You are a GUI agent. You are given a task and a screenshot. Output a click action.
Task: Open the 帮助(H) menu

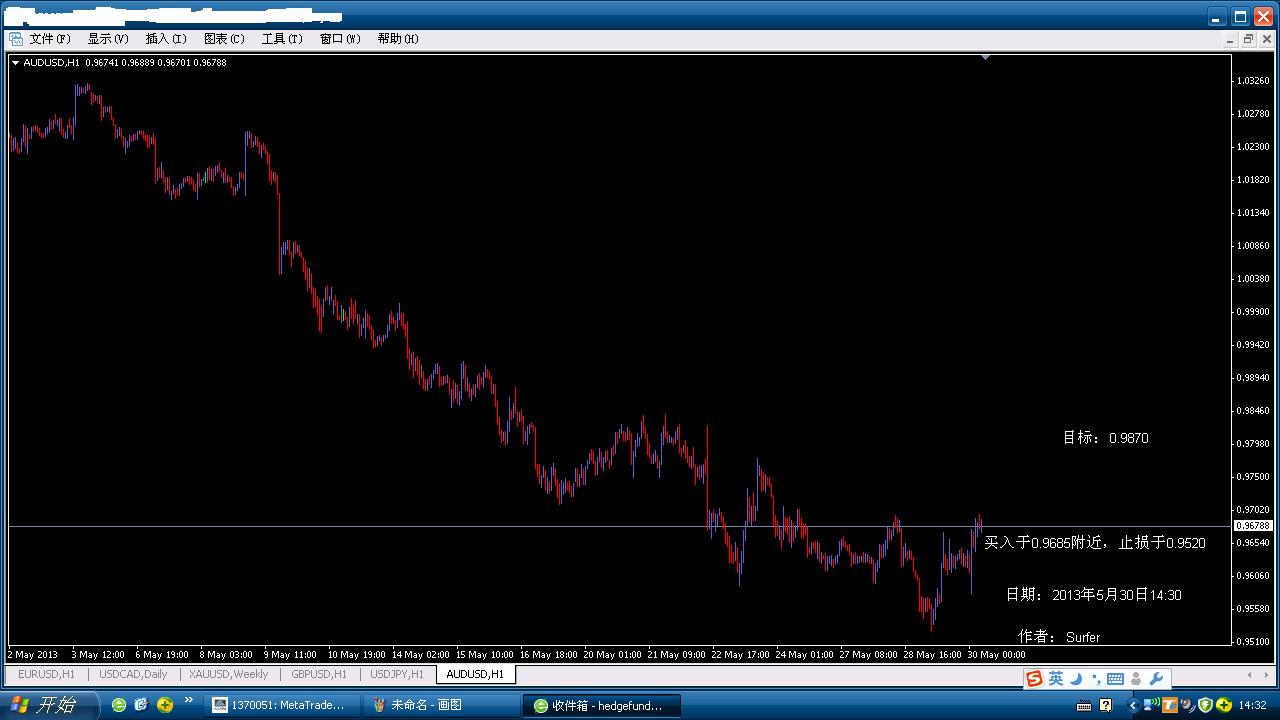point(398,39)
